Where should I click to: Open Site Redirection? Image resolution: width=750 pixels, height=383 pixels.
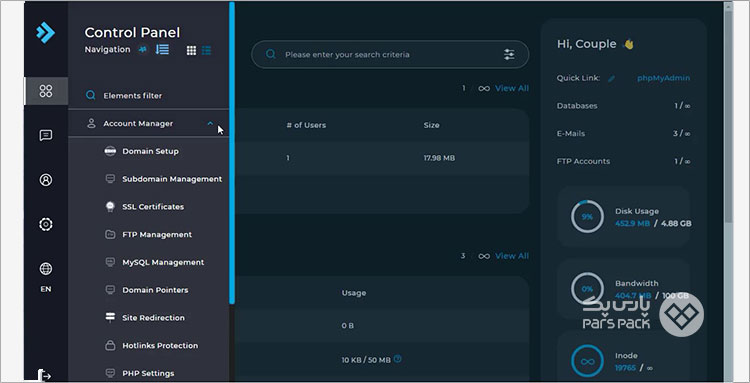(x=153, y=317)
